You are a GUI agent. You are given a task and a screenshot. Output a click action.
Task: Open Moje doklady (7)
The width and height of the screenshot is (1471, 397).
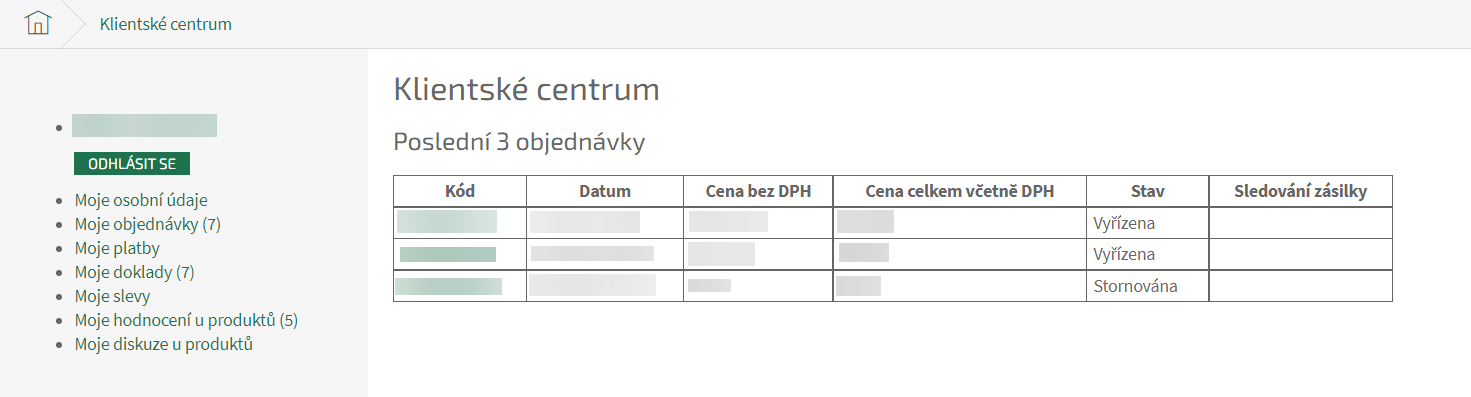pyautogui.click(x=135, y=272)
